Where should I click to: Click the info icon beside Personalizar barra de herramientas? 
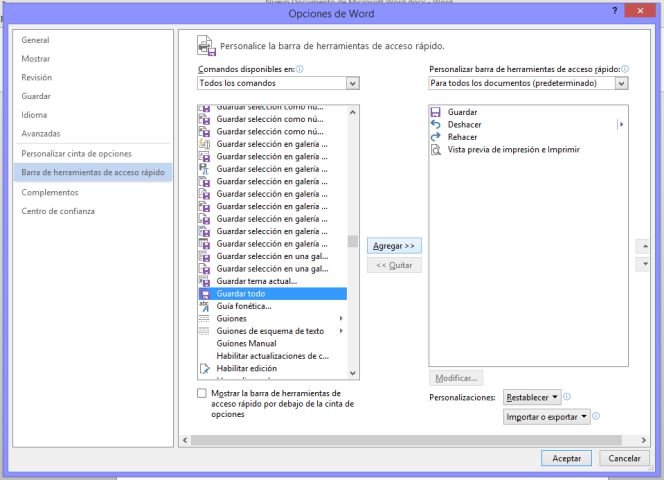625,69
